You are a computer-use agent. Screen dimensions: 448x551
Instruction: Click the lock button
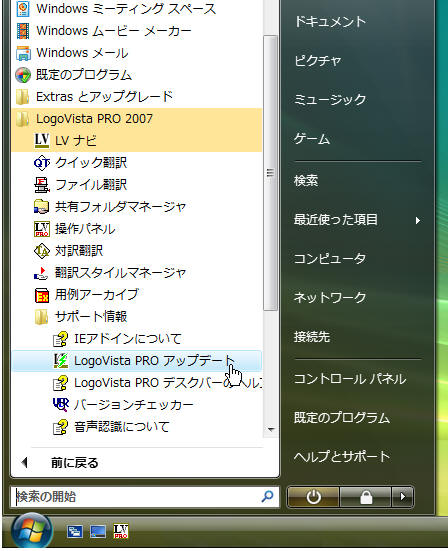pyautogui.click(x=366, y=497)
